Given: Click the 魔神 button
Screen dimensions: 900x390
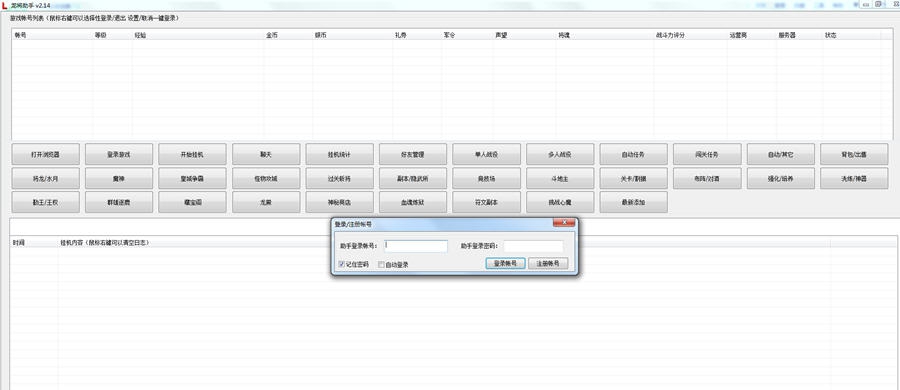Looking at the screenshot, I should tap(119, 179).
